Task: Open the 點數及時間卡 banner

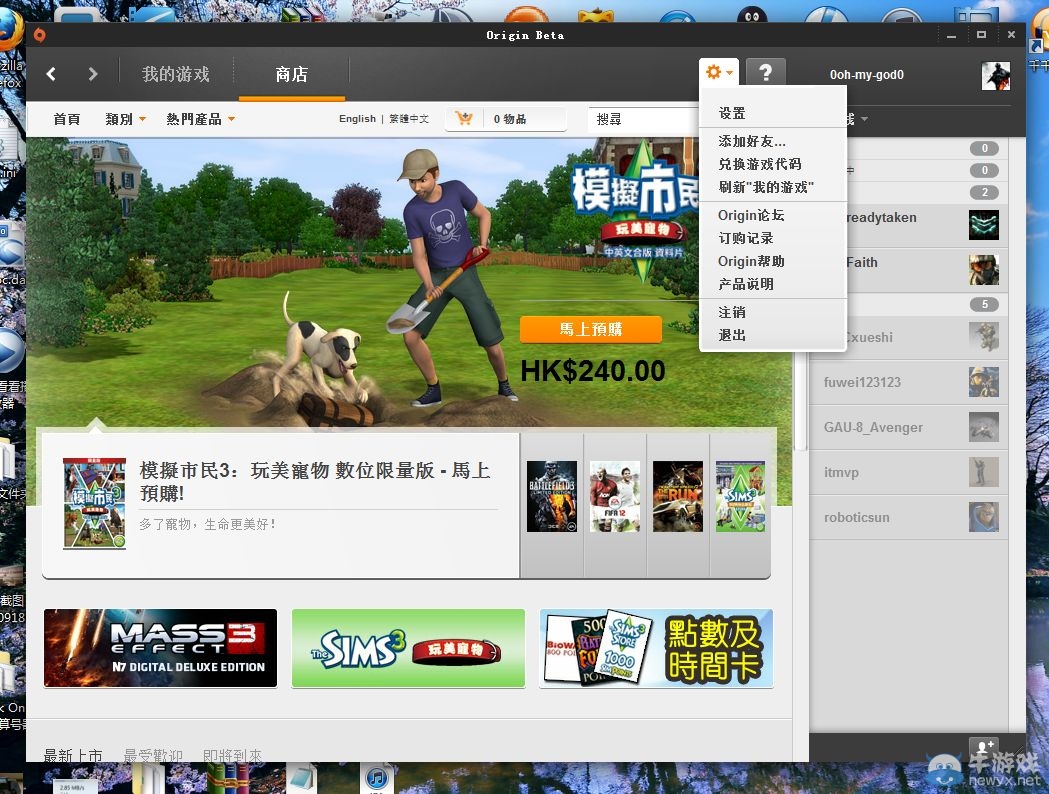Action: pyautogui.click(x=656, y=648)
